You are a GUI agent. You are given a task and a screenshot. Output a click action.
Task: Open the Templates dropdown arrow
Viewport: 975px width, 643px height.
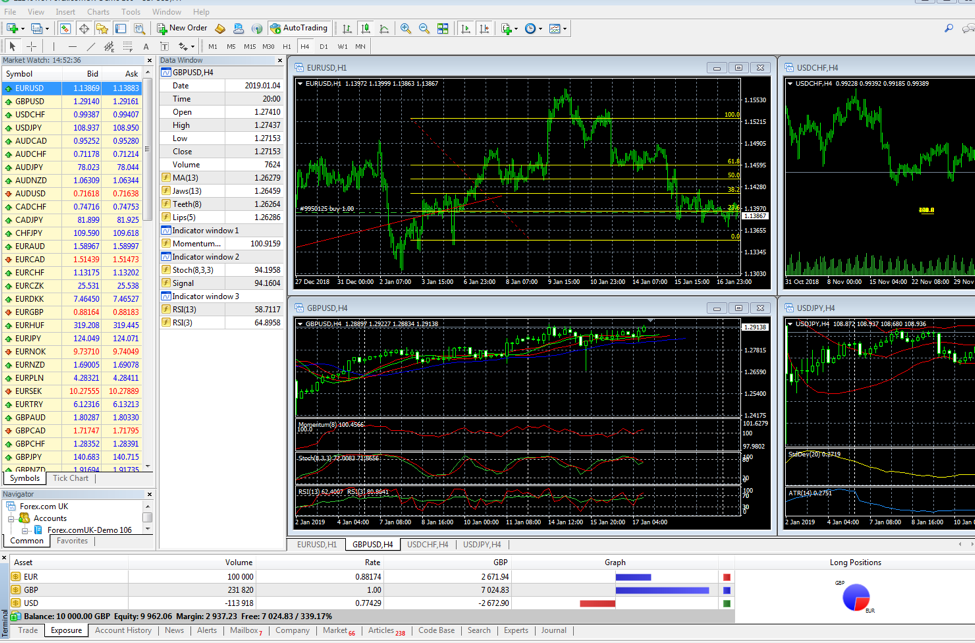click(x=565, y=29)
